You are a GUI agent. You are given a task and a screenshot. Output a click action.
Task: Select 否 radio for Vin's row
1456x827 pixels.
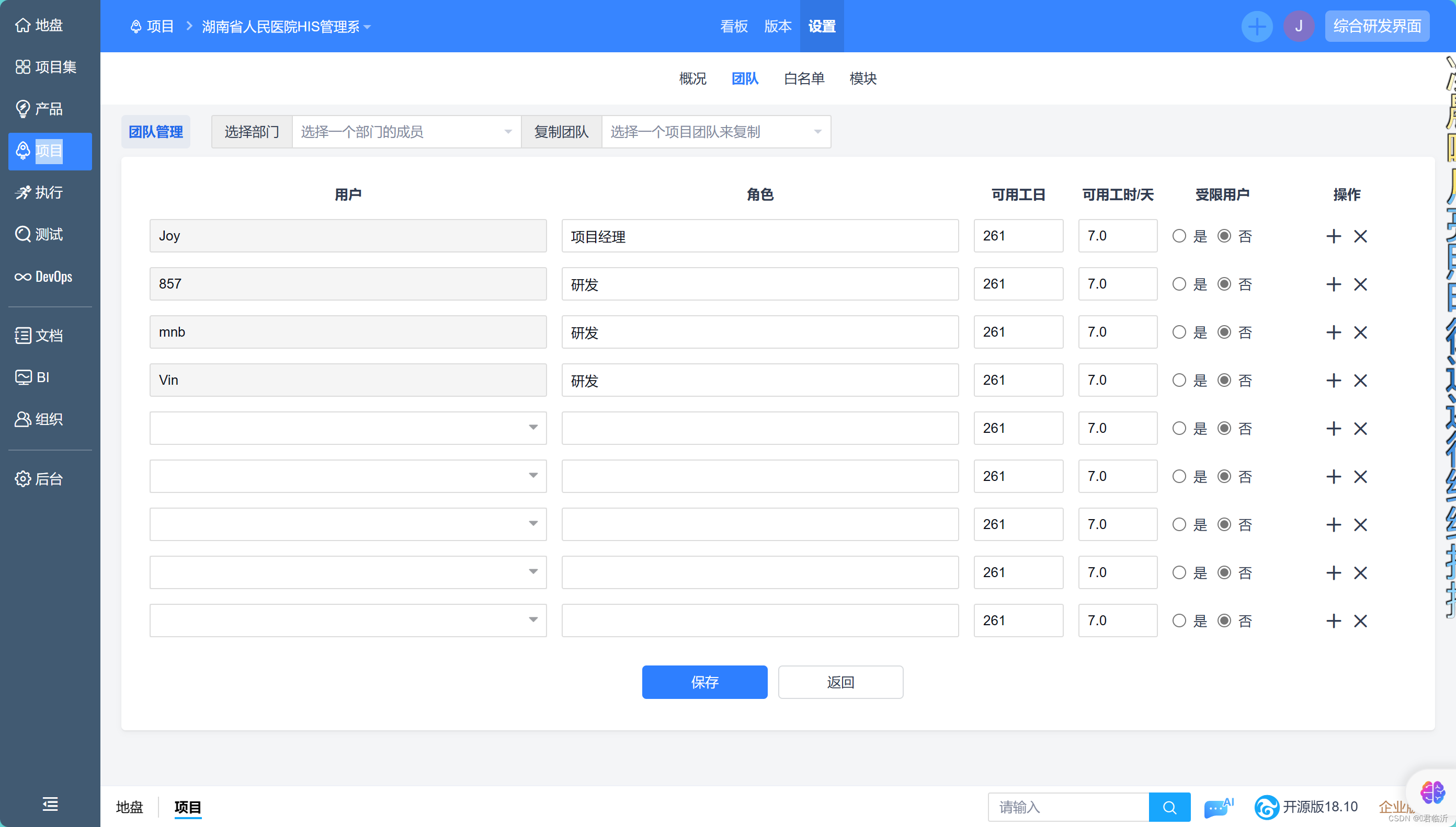pos(1224,381)
